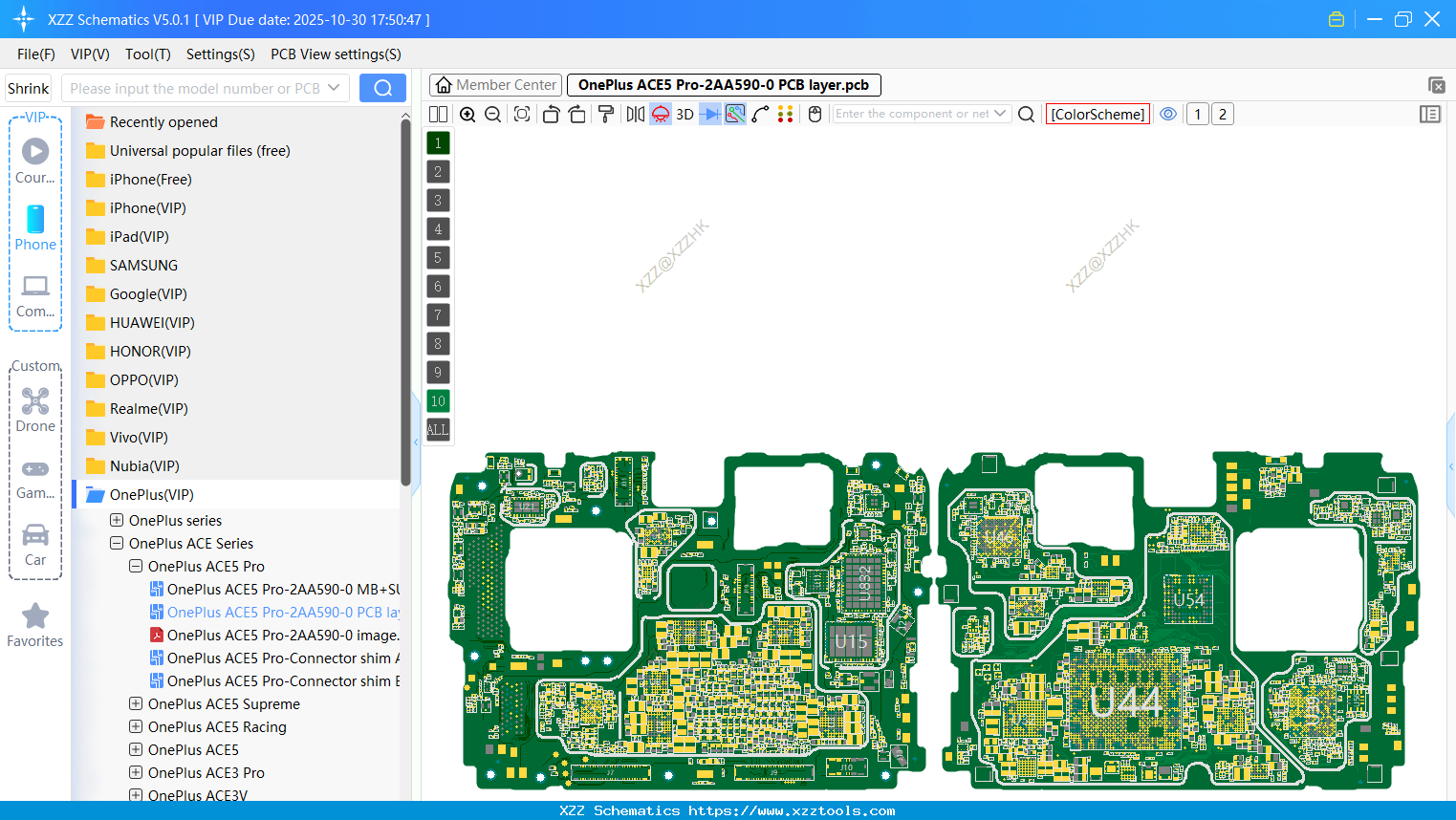Screen dimensions: 1456x820
Task: Open the right side panel icon
Action: 1430,114
